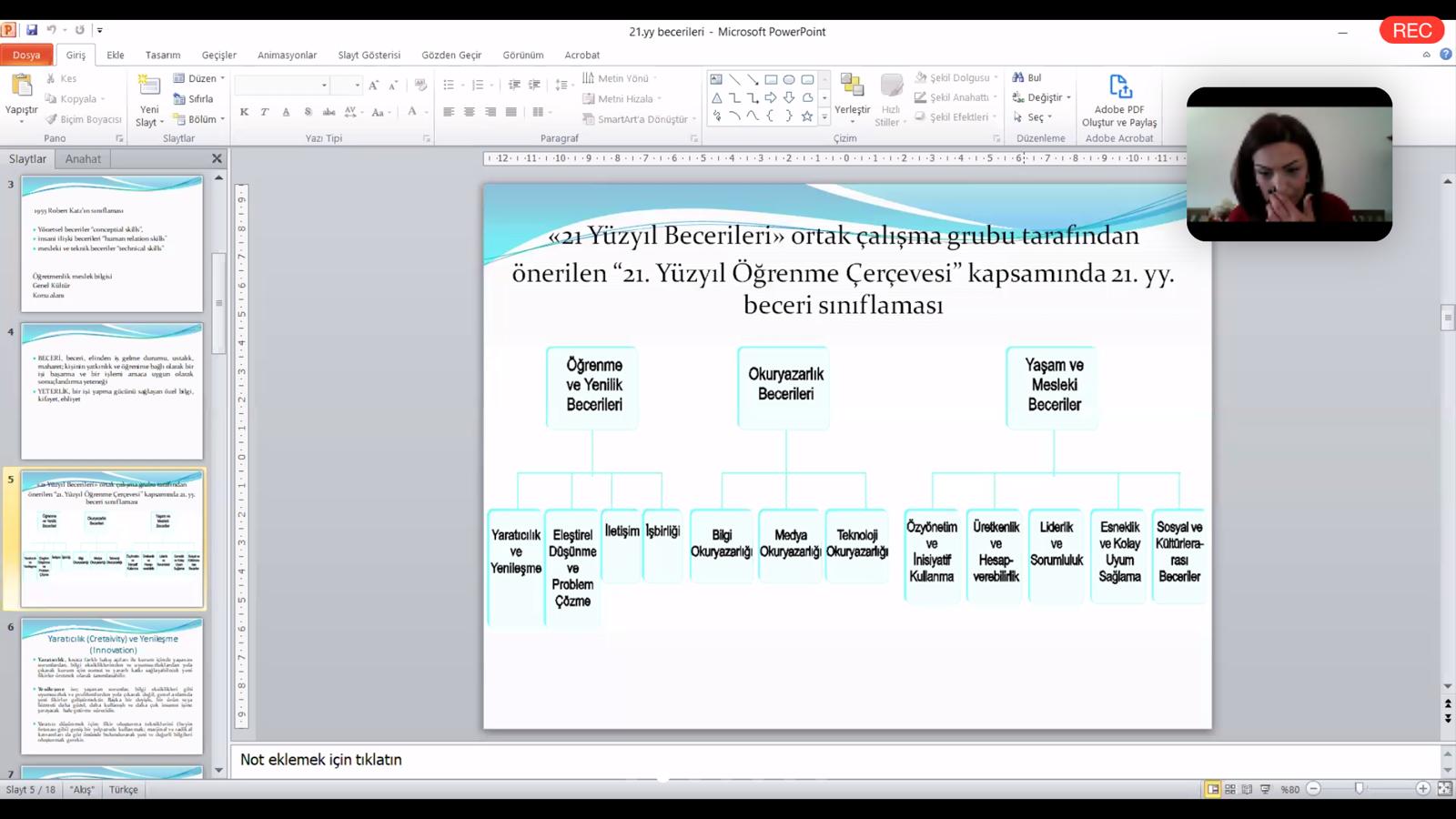Select the arrow line shape

753,79
